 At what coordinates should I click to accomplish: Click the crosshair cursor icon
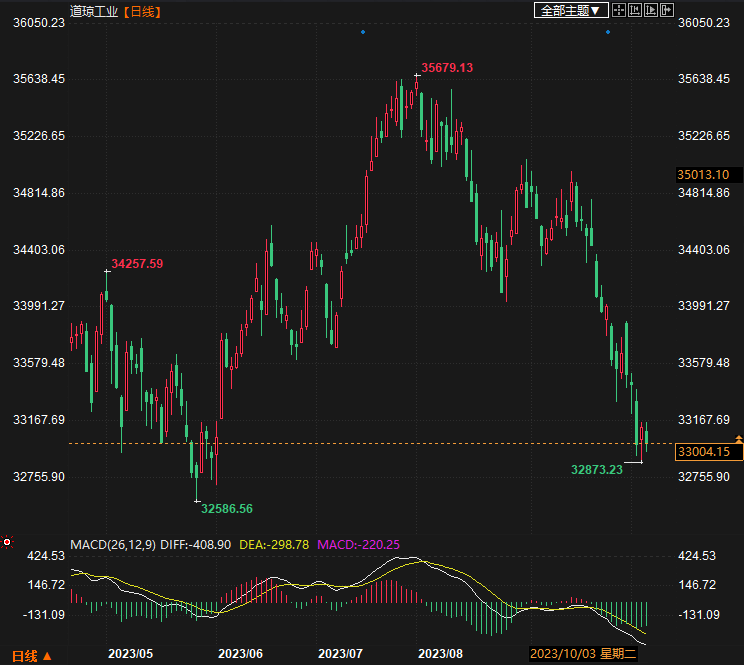coord(619,10)
